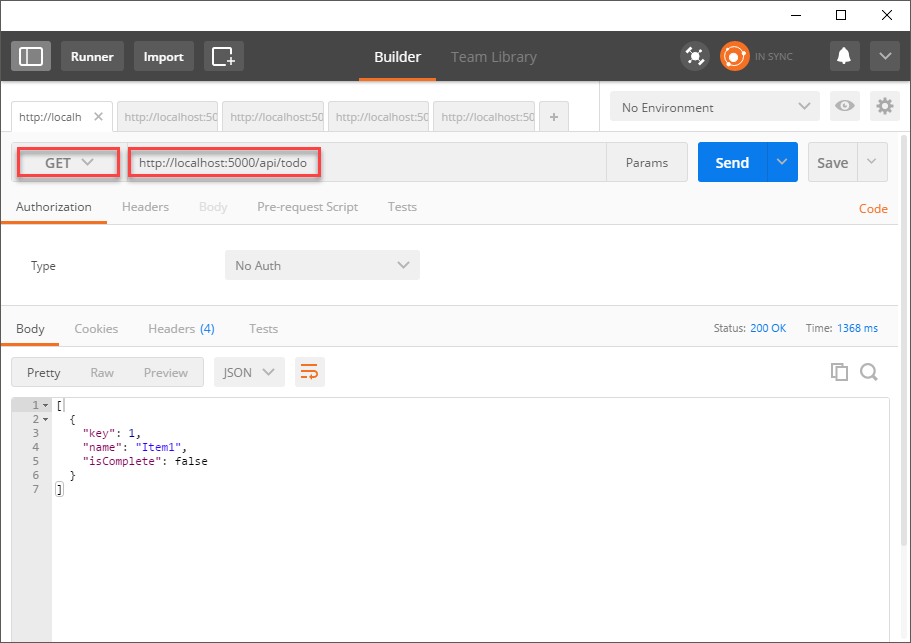Click the new window icon

223,56
